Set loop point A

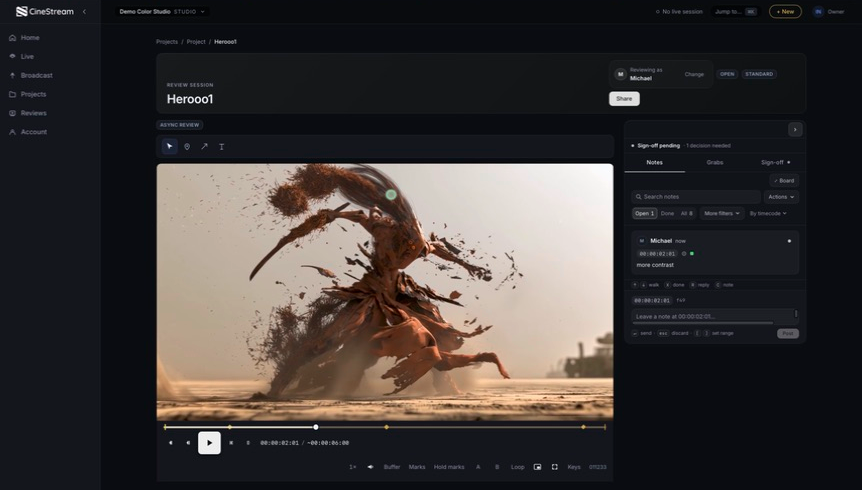pyautogui.click(x=478, y=467)
